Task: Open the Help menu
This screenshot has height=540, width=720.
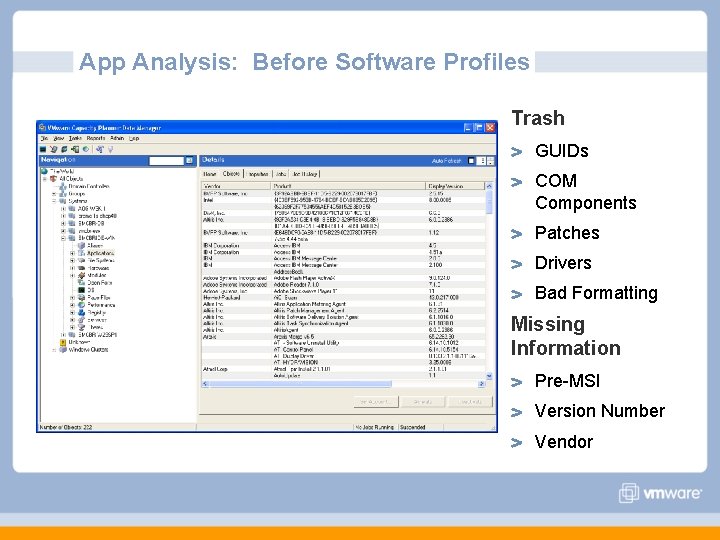Action: pos(134,138)
